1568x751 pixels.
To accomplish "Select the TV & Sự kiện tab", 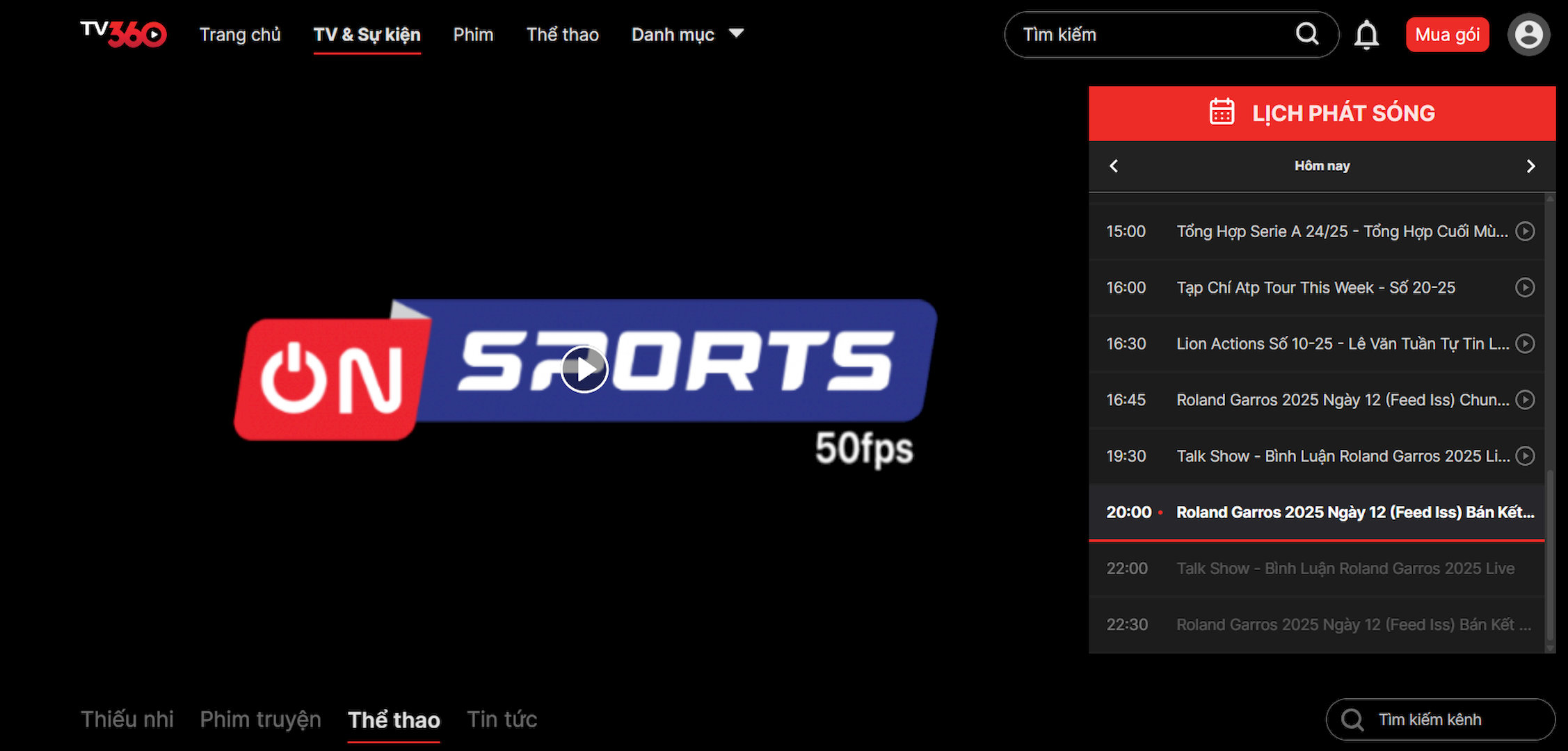I will tap(367, 35).
